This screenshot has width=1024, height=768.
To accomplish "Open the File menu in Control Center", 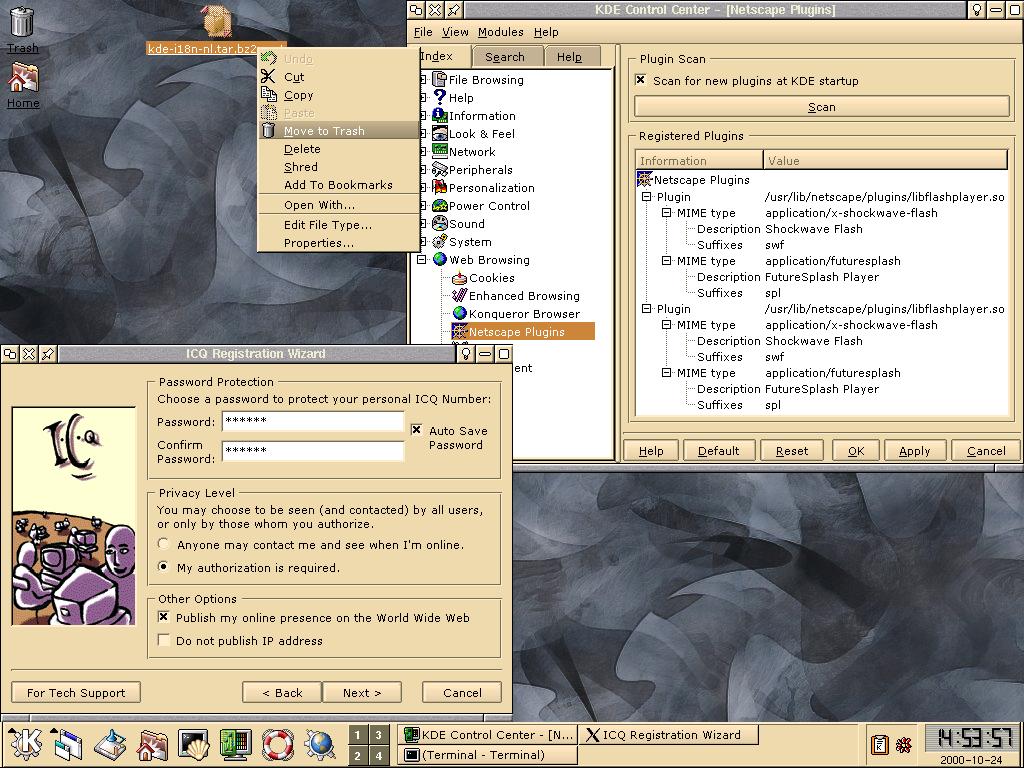I will coord(423,32).
